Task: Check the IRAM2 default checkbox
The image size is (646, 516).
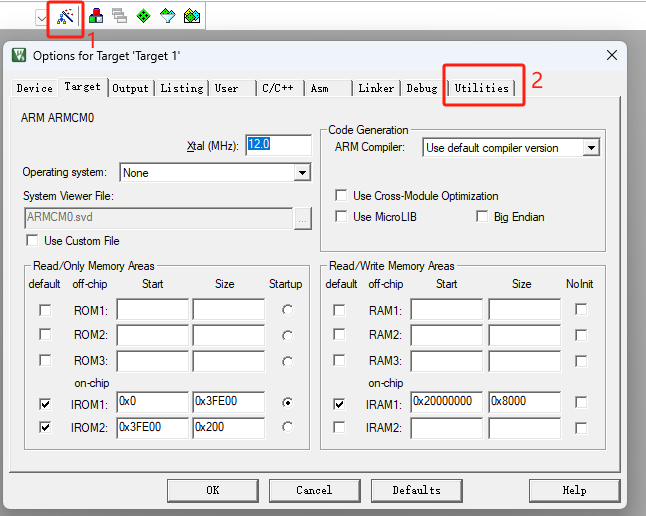Action: 339,427
